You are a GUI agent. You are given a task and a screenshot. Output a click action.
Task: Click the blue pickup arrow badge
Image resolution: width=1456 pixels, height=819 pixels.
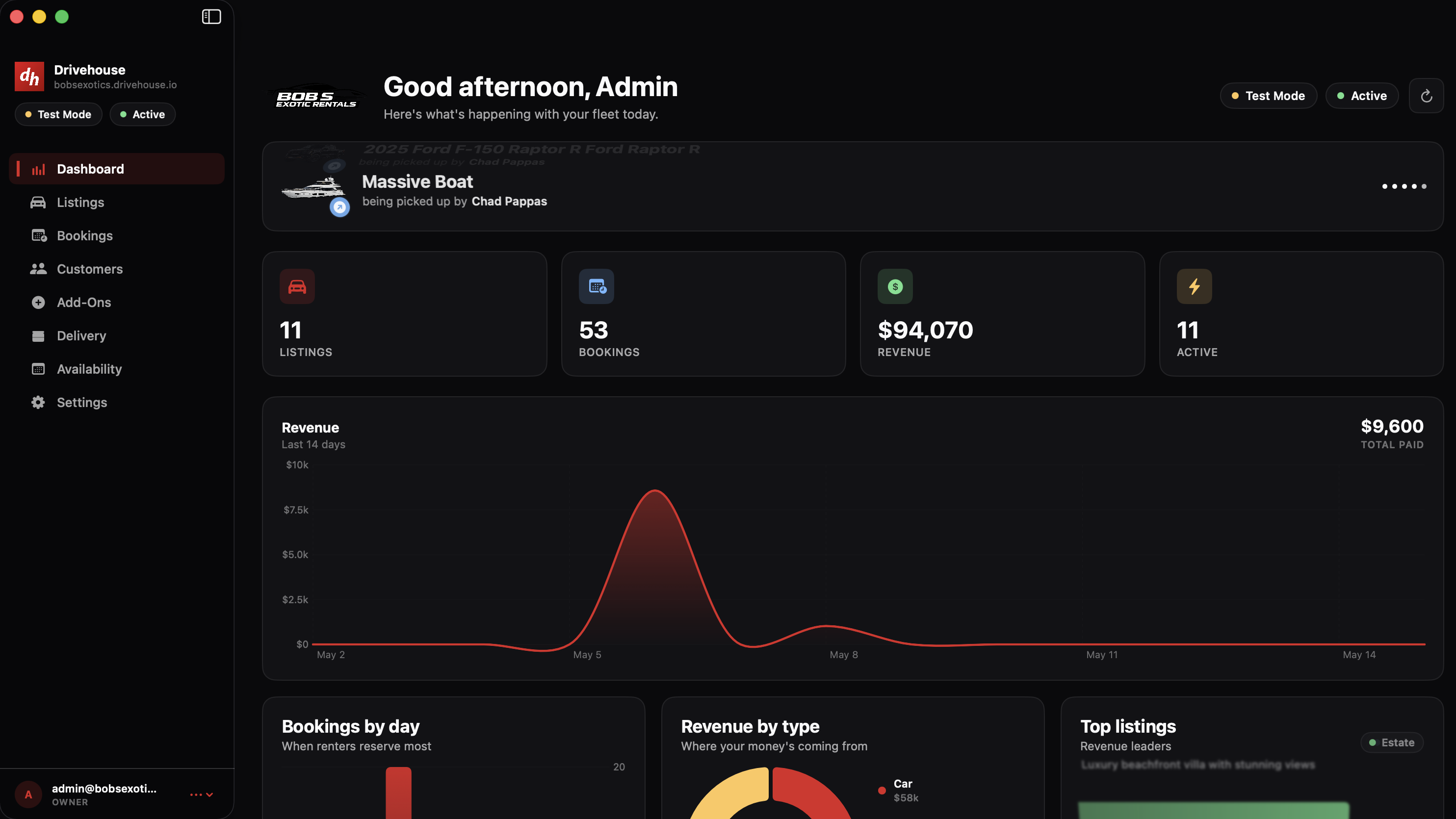(339, 207)
